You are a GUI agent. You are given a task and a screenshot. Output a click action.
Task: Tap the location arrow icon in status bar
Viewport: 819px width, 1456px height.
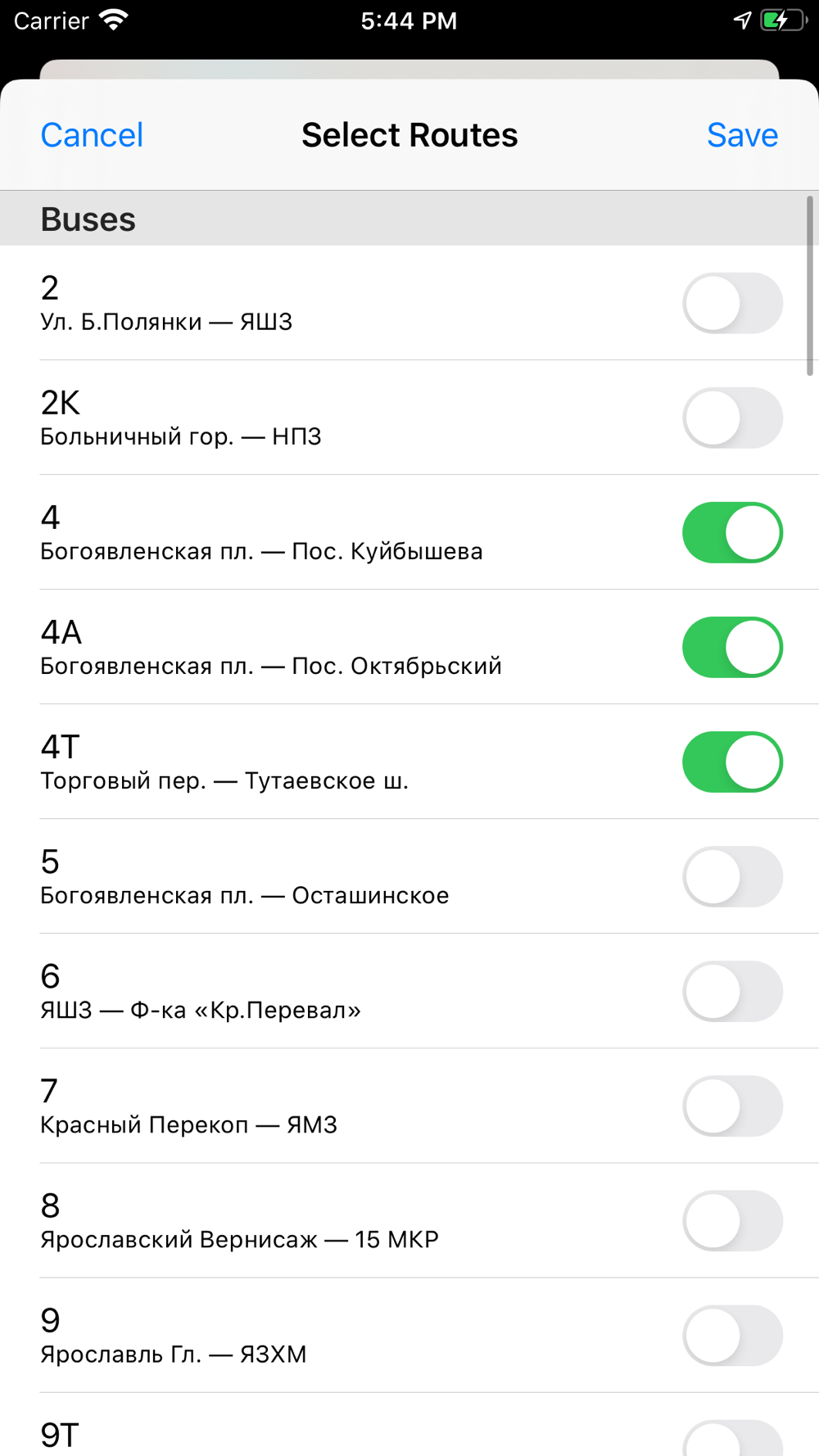pyautogui.click(x=742, y=20)
